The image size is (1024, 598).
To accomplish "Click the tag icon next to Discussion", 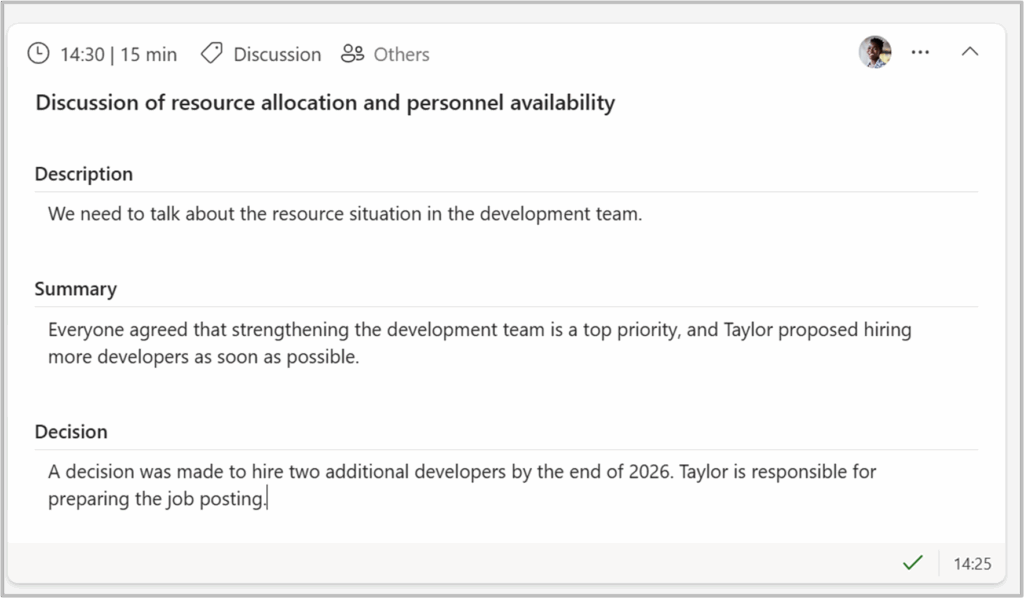I will [211, 54].
